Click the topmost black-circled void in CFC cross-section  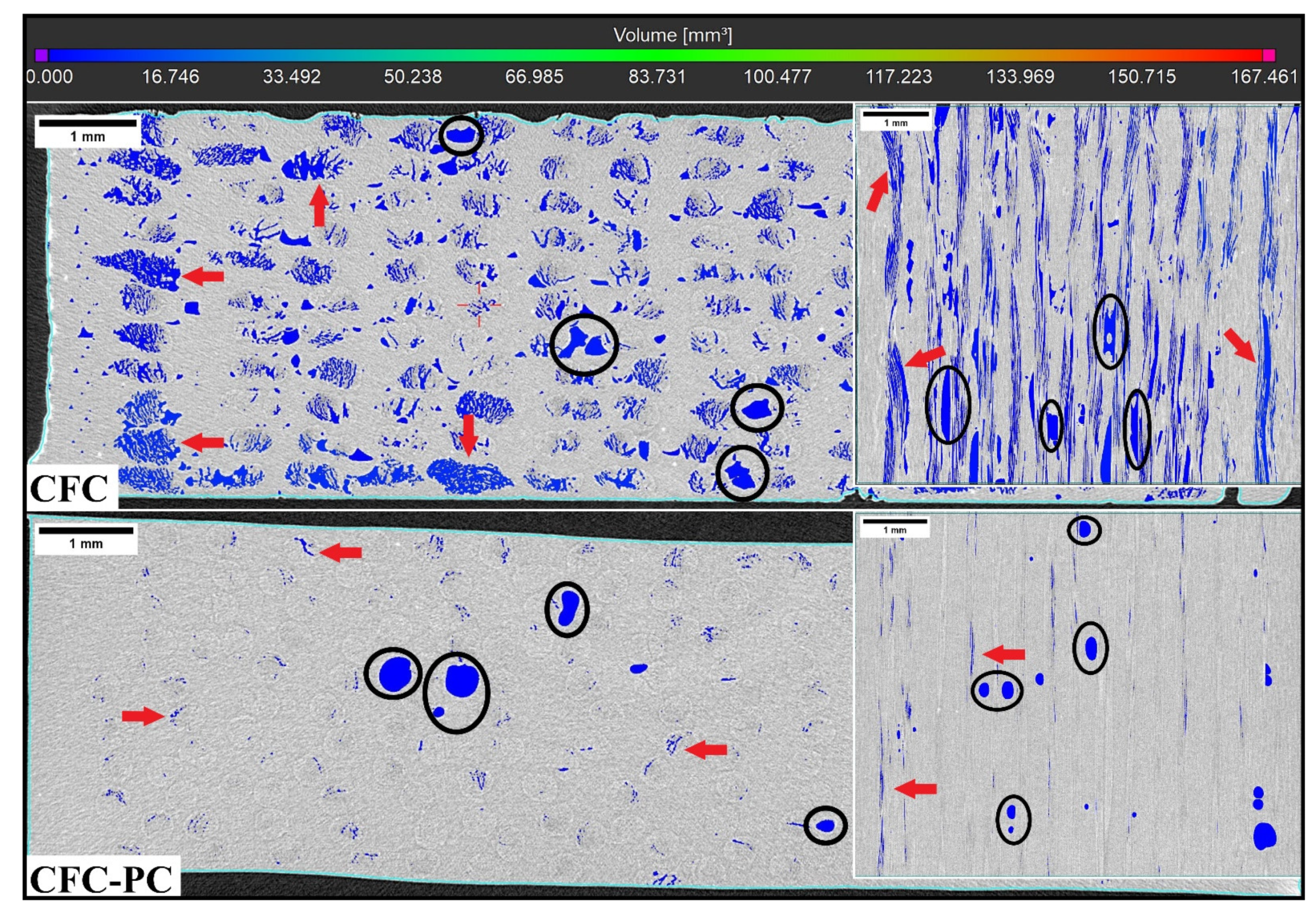pyautogui.click(x=461, y=136)
